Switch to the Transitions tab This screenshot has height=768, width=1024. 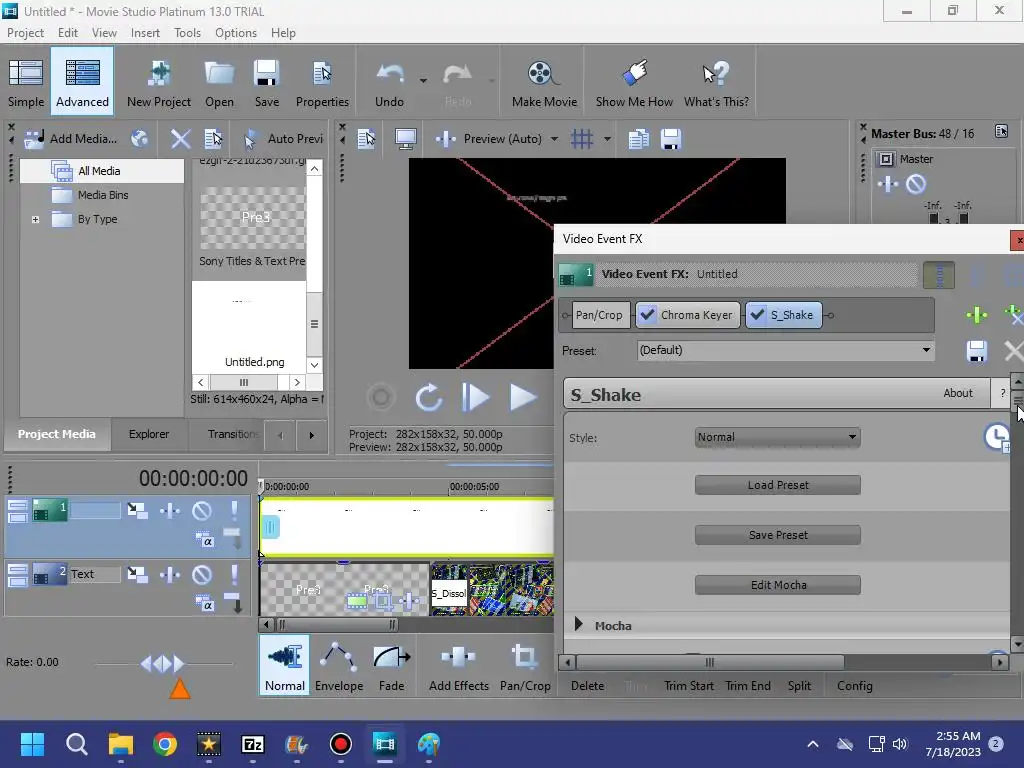pyautogui.click(x=231, y=434)
